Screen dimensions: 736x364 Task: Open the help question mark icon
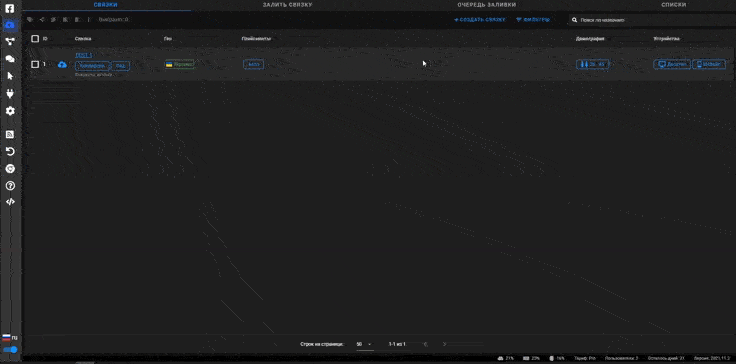pyautogui.click(x=10, y=186)
